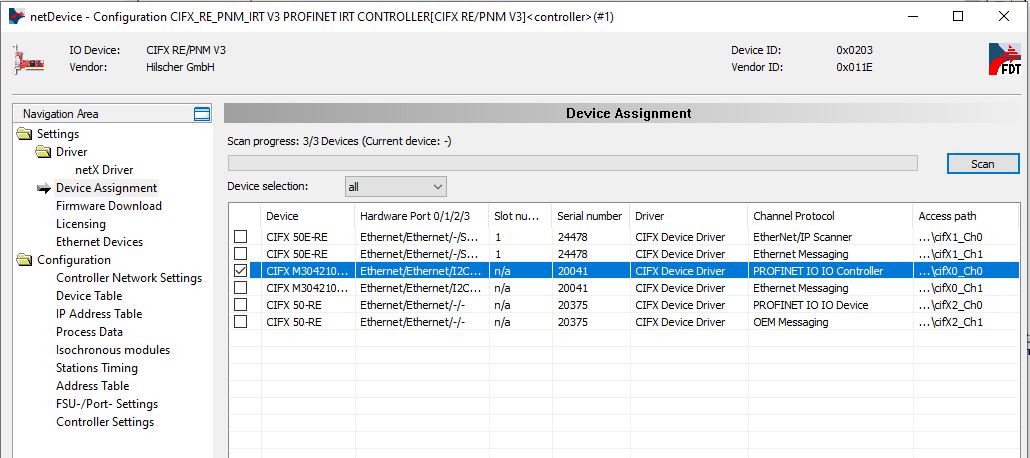
Task: Toggle the Navigation Area panel icon
Action: coord(202,114)
